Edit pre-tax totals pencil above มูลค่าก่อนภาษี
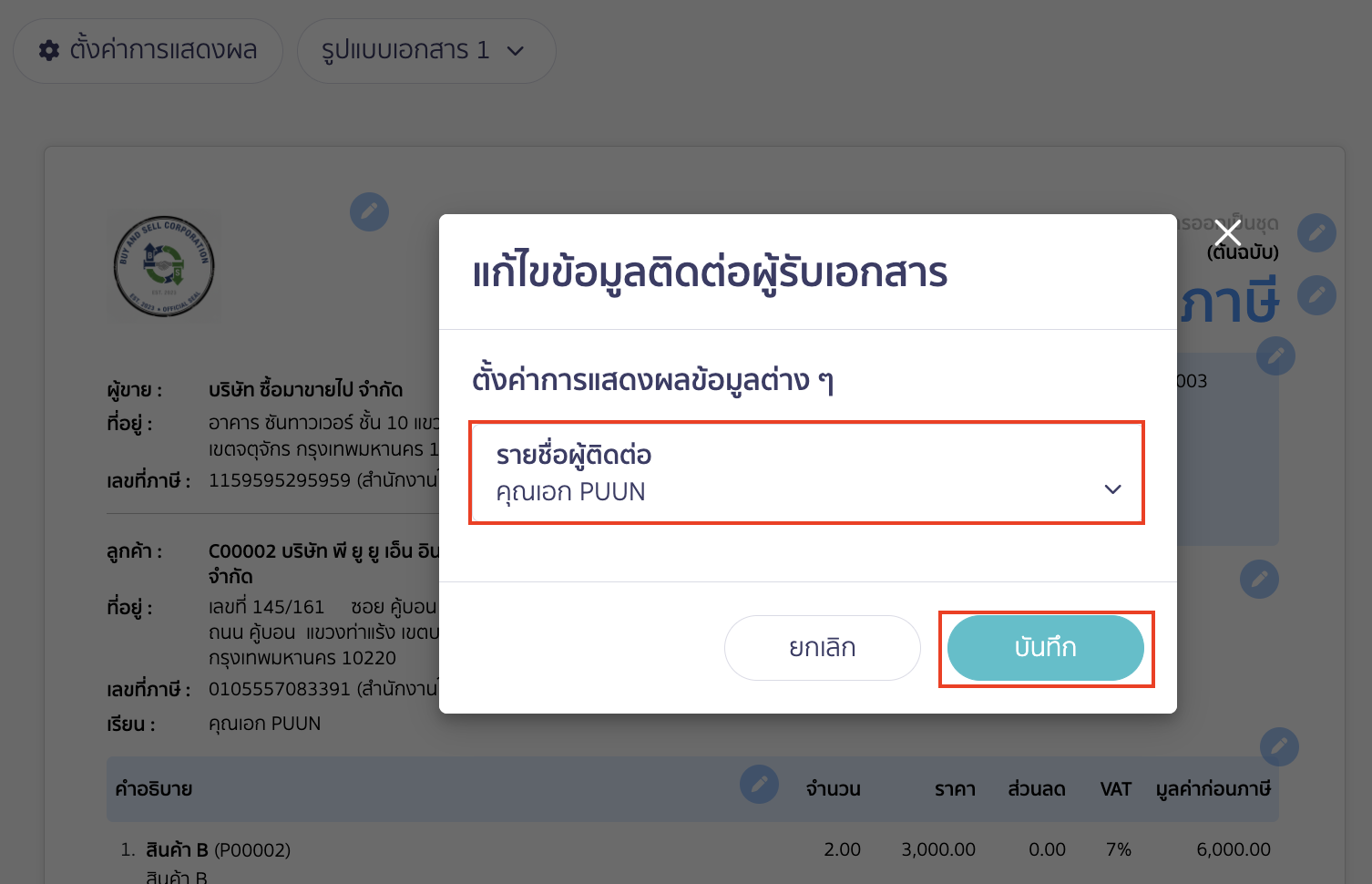 [1279, 747]
